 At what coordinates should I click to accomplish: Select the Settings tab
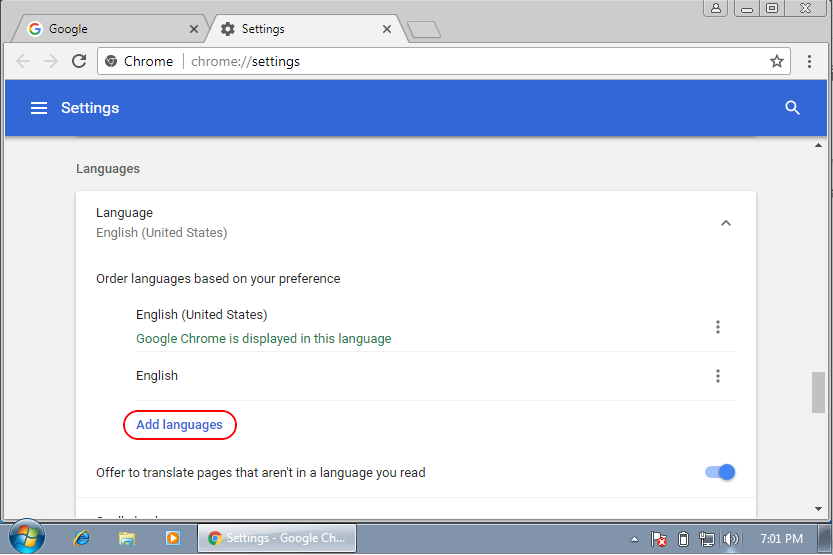tap(308, 29)
